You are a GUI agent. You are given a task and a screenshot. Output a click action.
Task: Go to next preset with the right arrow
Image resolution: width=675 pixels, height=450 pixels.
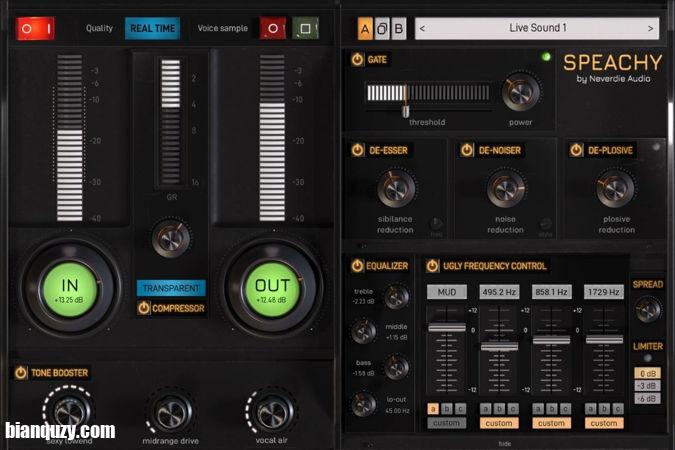pyautogui.click(x=650, y=29)
